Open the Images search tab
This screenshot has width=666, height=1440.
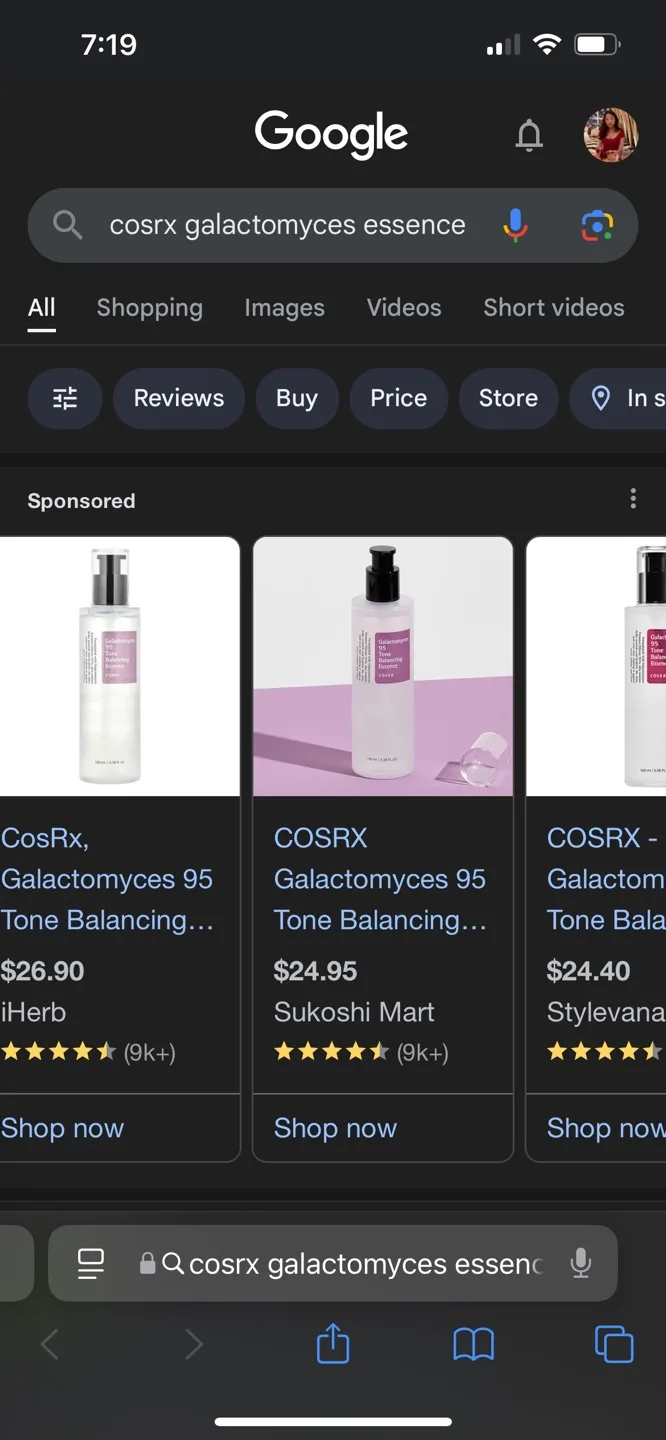tap(284, 307)
